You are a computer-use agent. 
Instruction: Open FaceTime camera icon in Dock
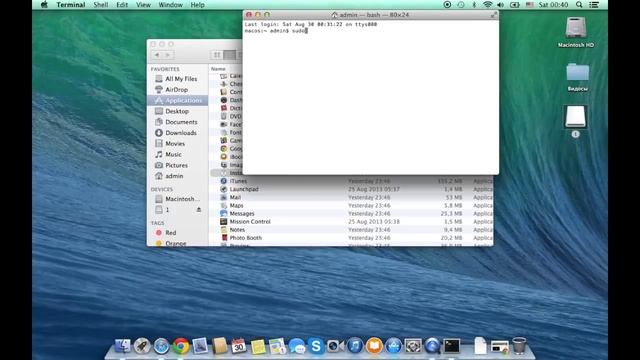pos(335,346)
